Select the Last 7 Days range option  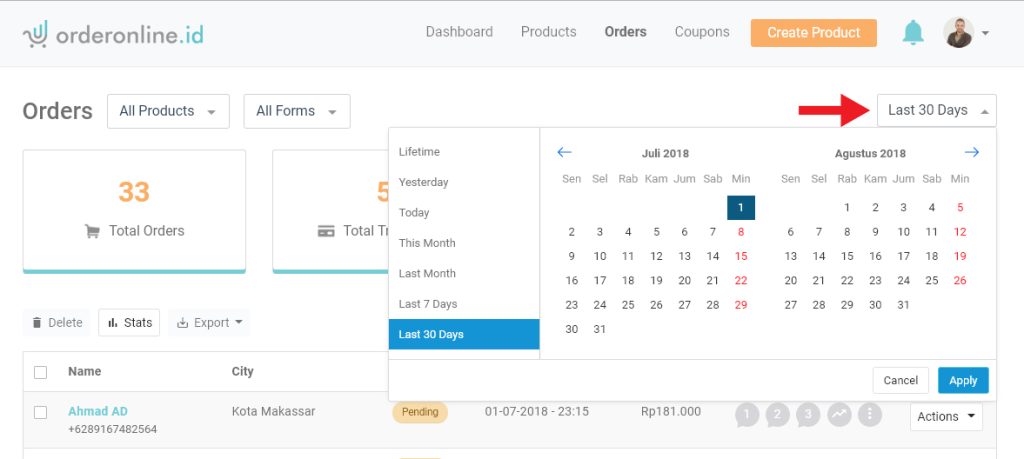coord(428,304)
